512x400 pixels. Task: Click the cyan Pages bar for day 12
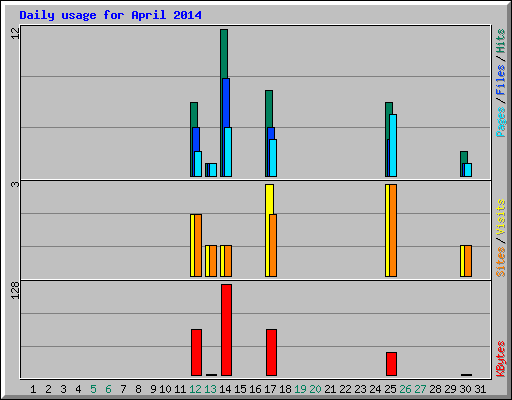[198, 164]
